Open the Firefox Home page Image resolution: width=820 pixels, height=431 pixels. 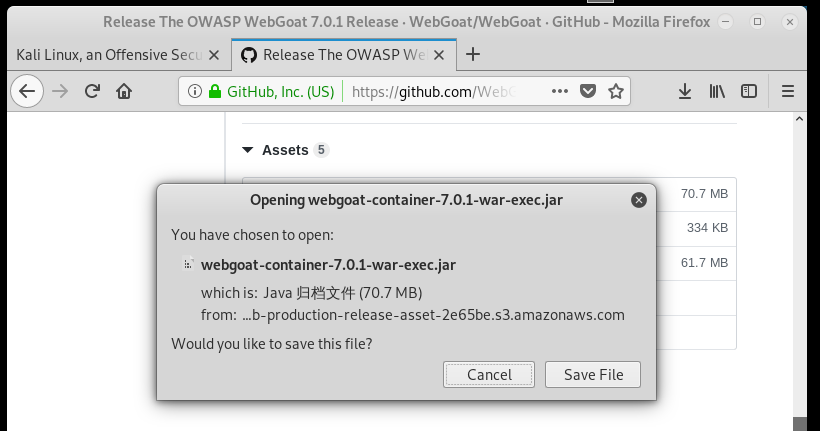pos(124,92)
